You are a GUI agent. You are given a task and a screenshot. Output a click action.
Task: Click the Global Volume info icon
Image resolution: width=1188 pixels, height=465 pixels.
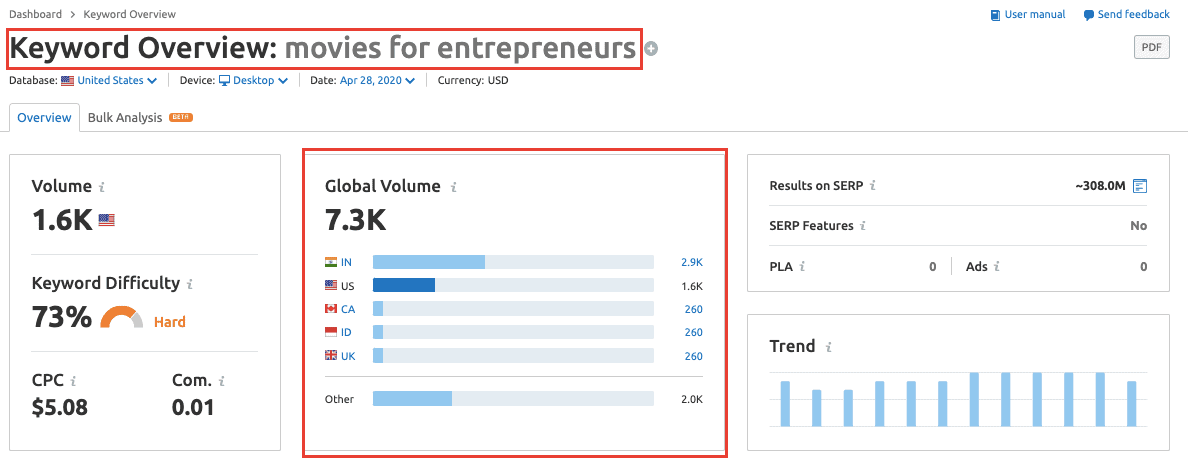pos(454,186)
